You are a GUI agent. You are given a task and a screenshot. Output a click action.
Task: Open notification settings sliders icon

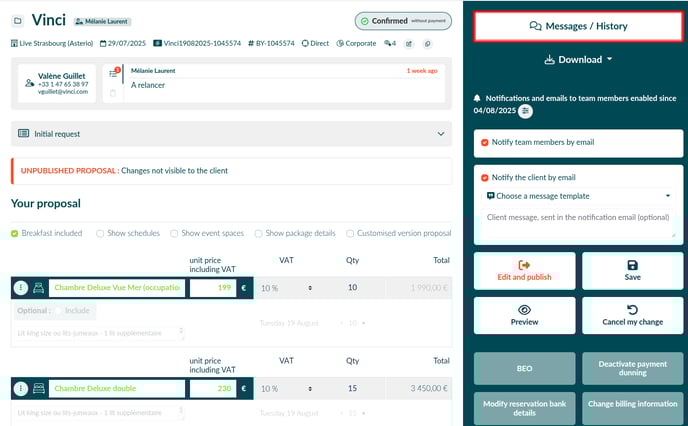coord(526,111)
